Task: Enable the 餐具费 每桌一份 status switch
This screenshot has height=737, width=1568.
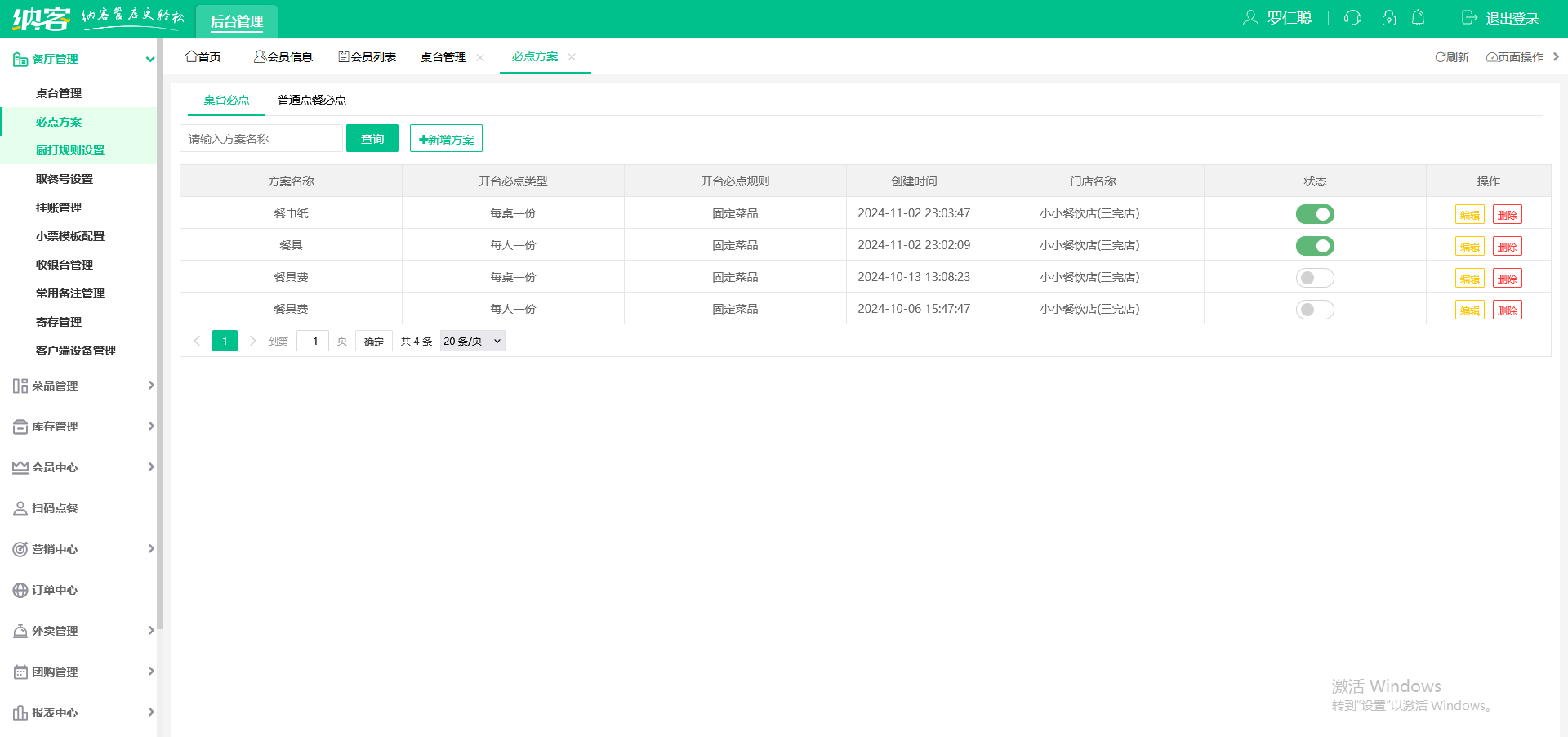Action: pos(1315,278)
